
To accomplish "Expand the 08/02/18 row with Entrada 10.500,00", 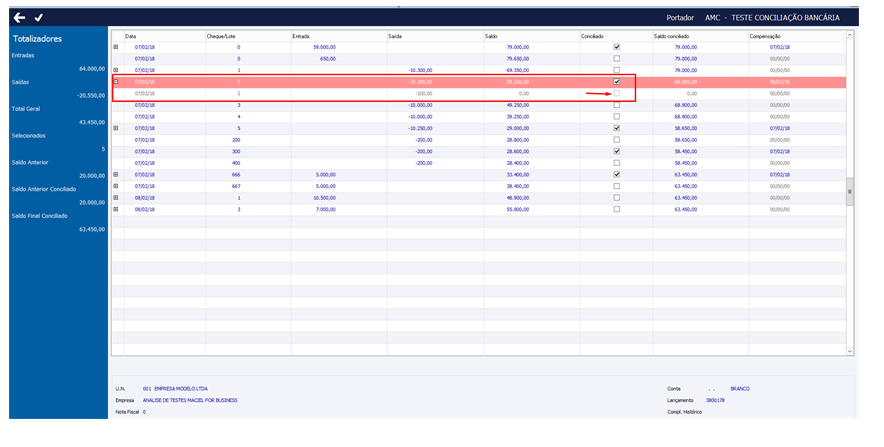I will point(116,198).
